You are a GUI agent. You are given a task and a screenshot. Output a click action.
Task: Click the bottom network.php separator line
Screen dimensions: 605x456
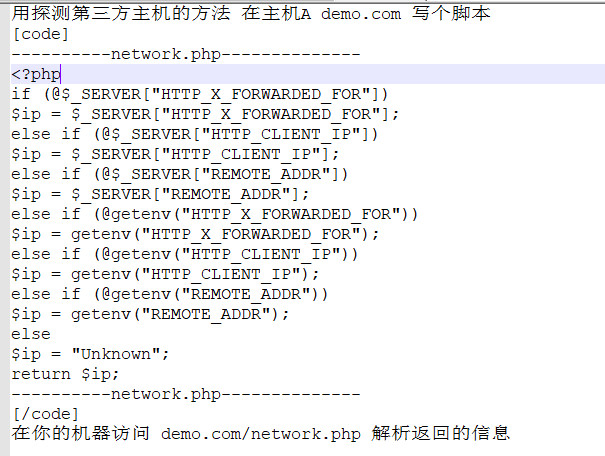click(x=186, y=394)
